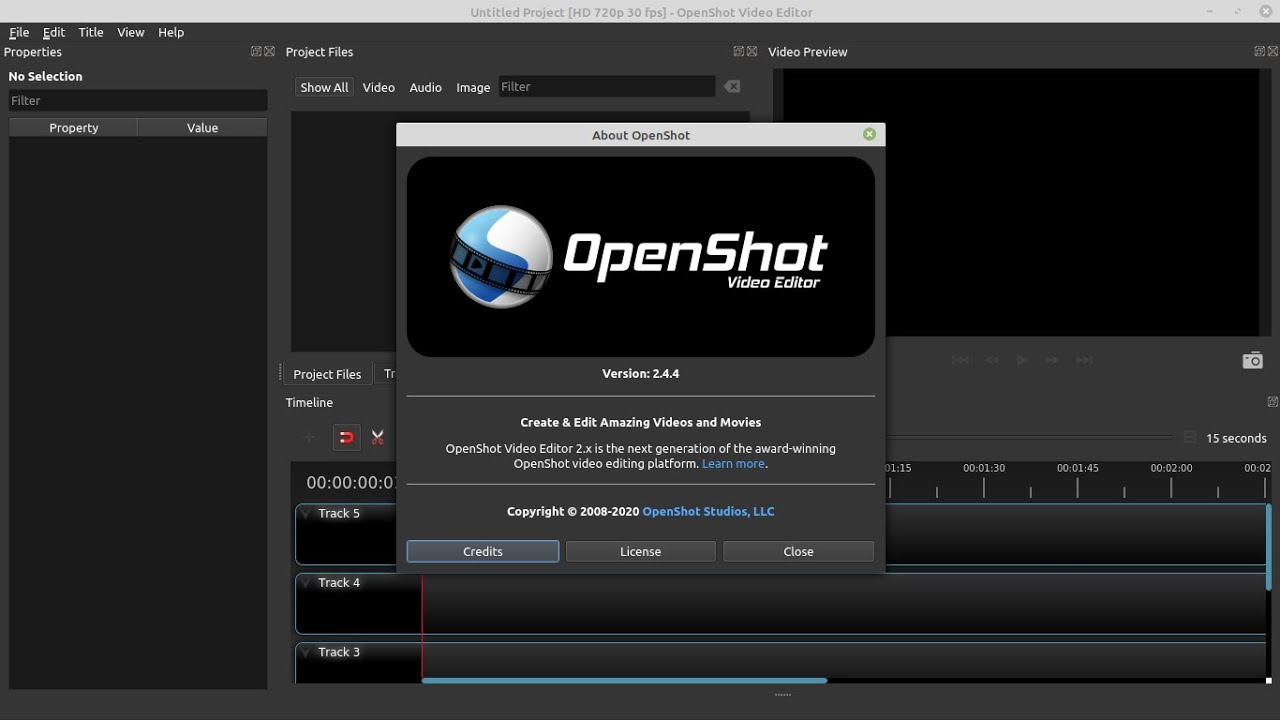
Task: Adjust the timeline zoom slider
Action: click(x=1030, y=438)
